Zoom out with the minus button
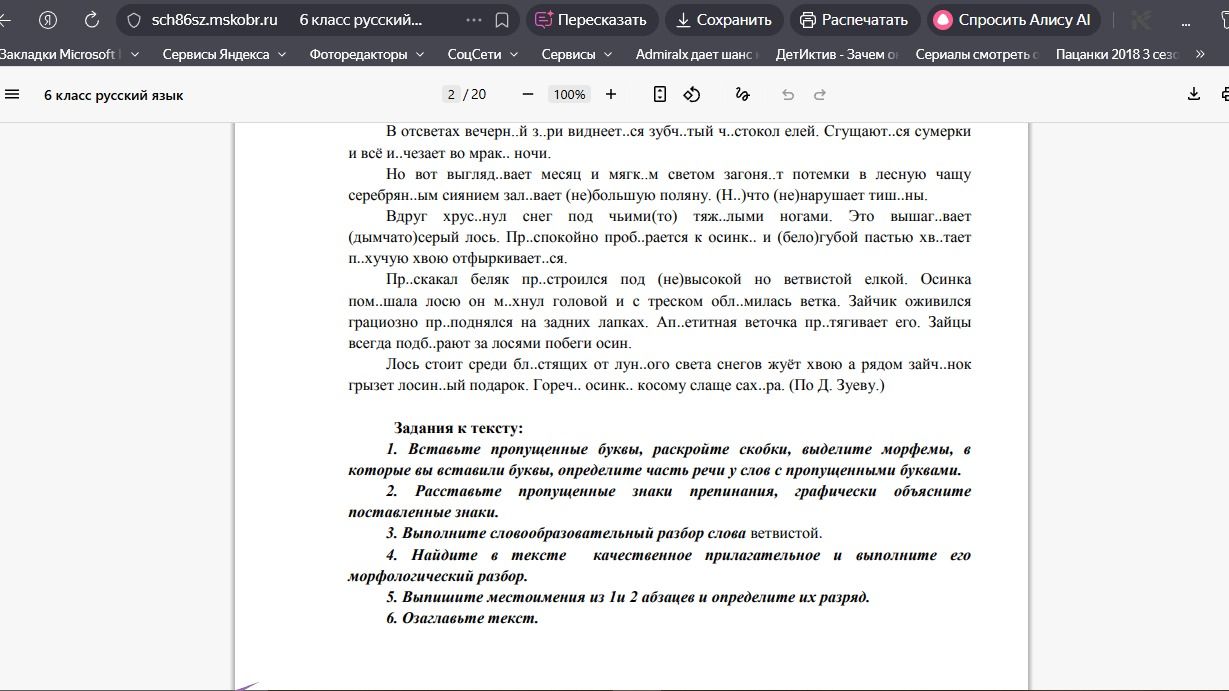Image resolution: width=1229 pixels, height=691 pixels. point(528,94)
